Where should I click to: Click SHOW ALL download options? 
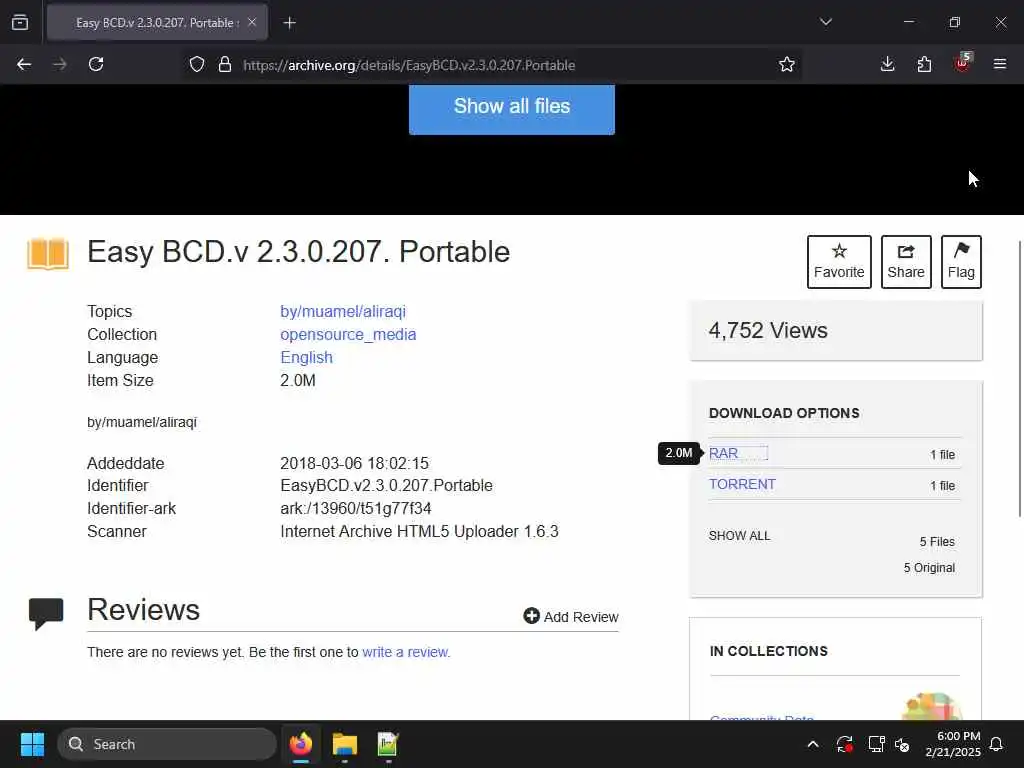tap(739, 536)
